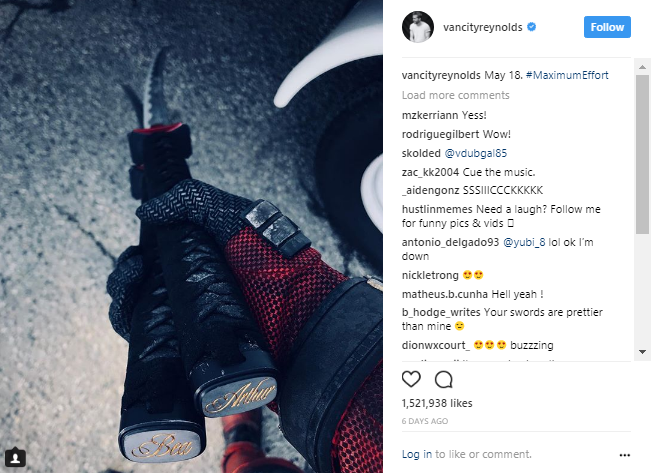Open the @vdubgal85 mention
Image resolution: width=651 pixels, height=473 pixels.
[475, 153]
